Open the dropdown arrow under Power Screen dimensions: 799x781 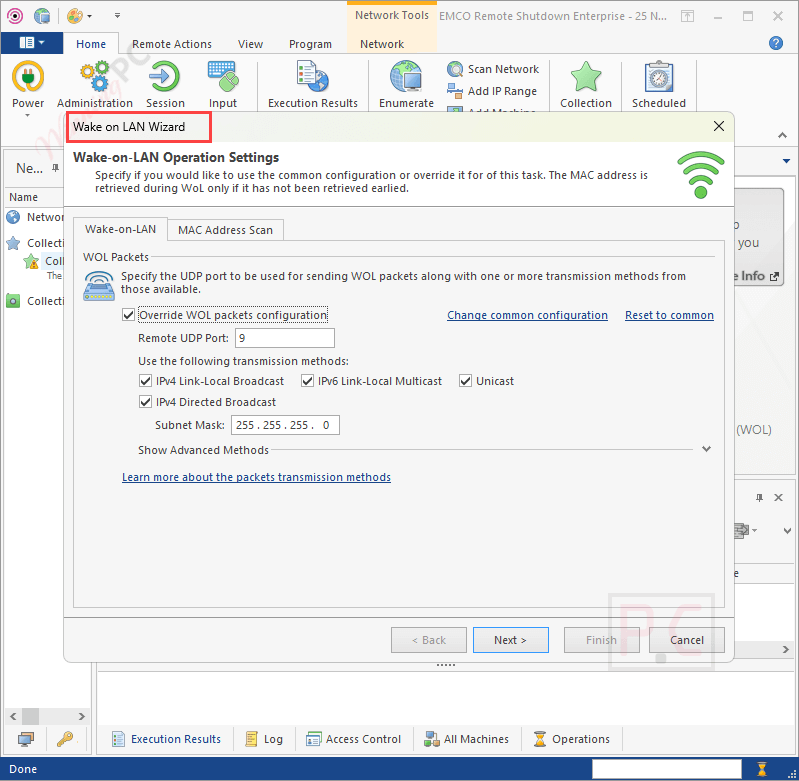point(28,116)
